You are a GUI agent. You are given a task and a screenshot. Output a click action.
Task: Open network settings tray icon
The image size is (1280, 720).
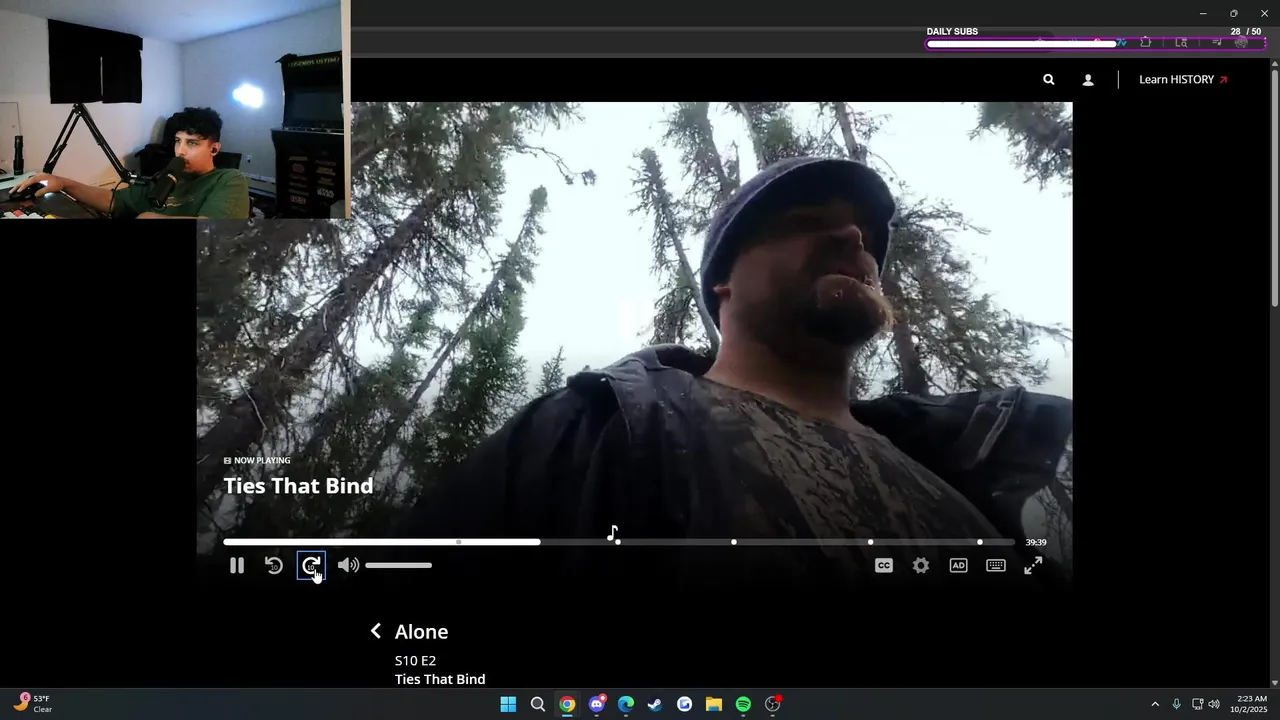1197,704
